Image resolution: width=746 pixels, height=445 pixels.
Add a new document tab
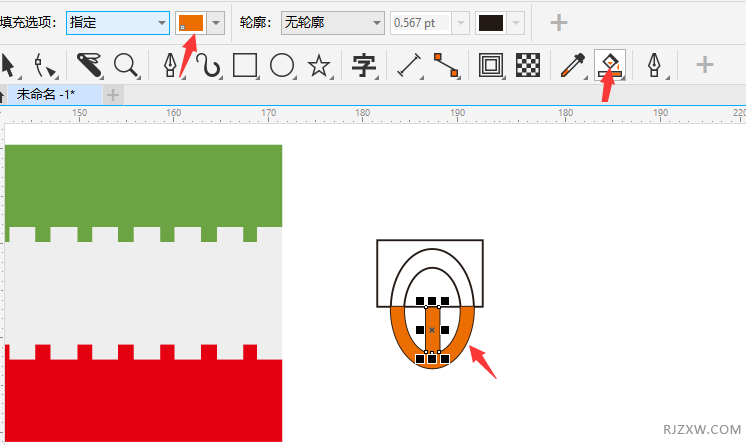[113, 95]
